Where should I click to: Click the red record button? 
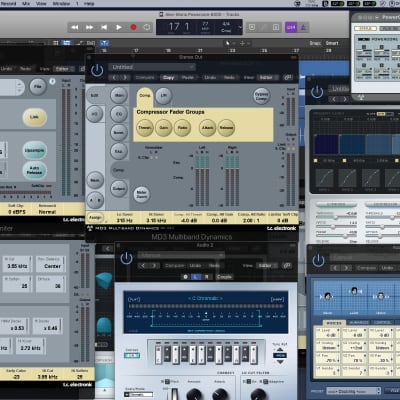coord(133,27)
